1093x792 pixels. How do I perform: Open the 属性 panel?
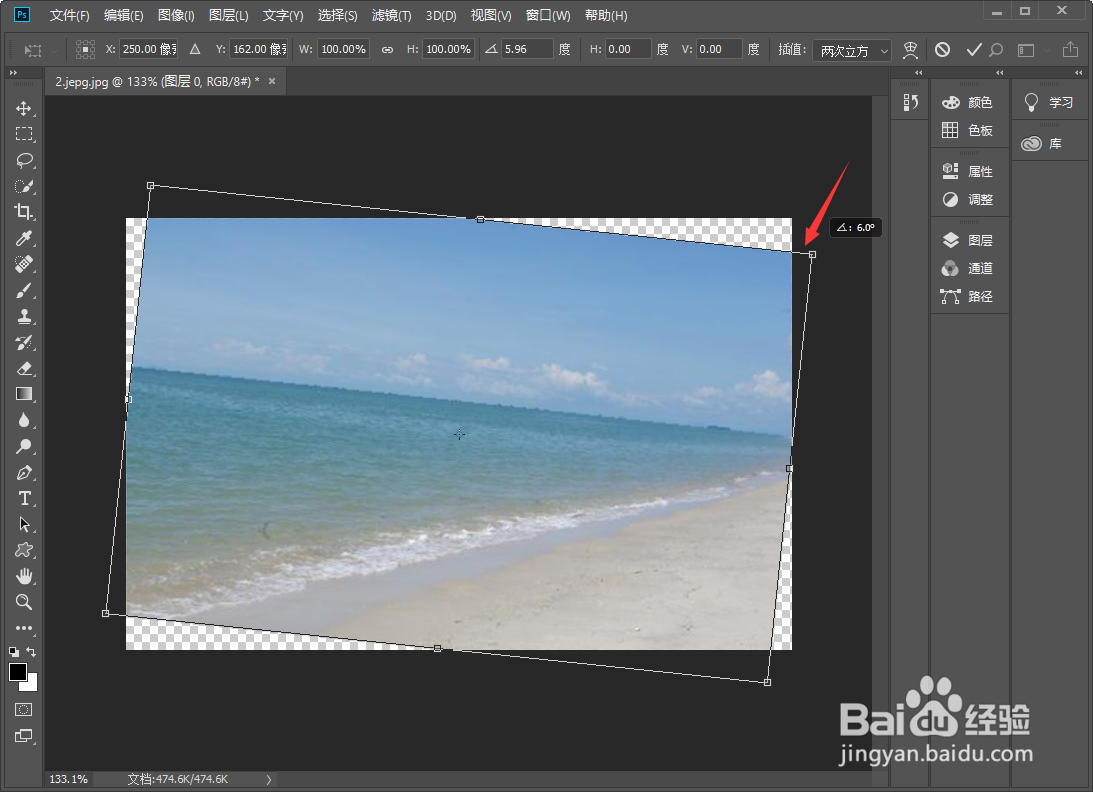pos(968,172)
